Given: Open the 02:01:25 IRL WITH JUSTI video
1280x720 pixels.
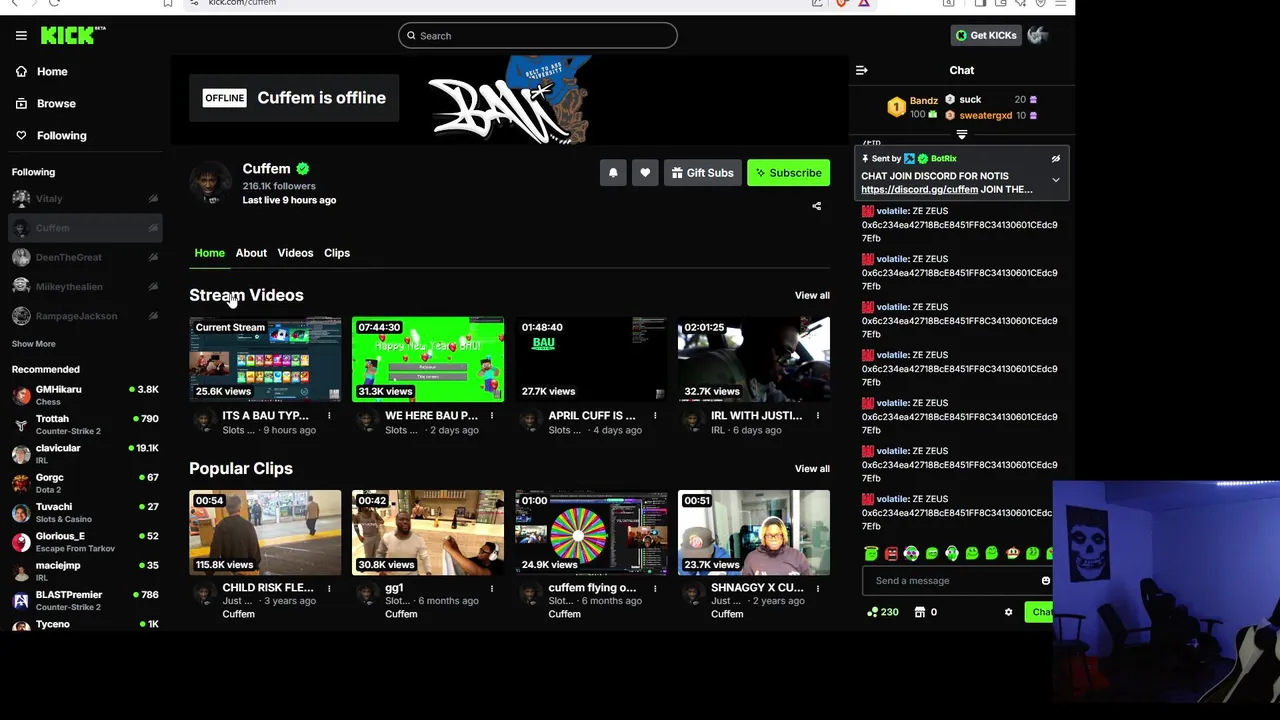Looking at the screenshot, I should tap(754, 359).
